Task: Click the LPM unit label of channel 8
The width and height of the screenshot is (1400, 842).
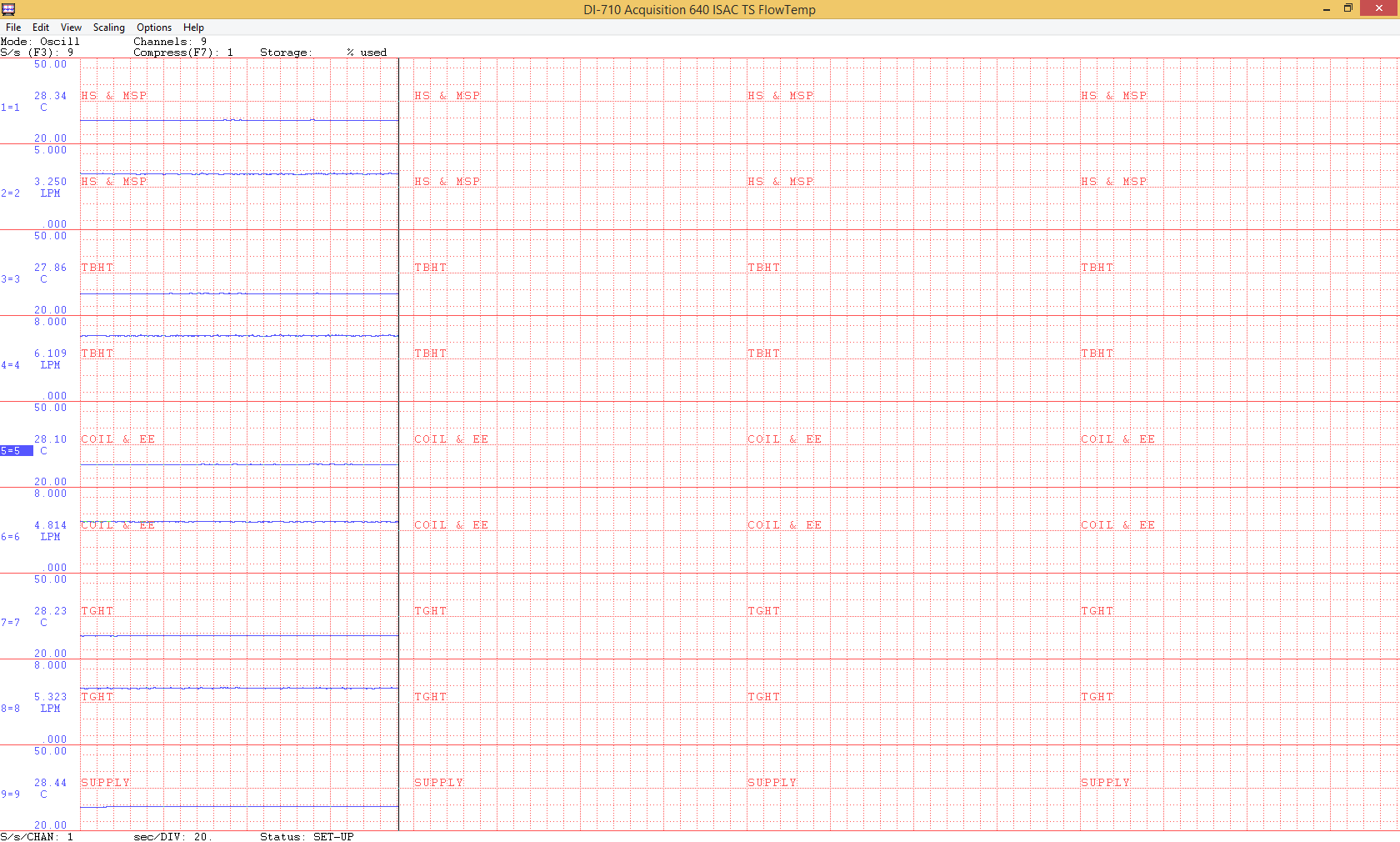Action: pyautogui.click(x=50, y=709)
